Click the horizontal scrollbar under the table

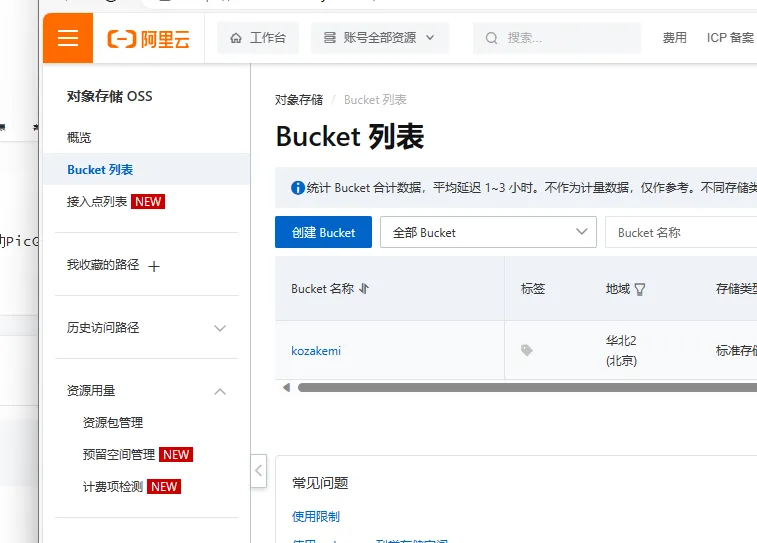[x=520, y=387]
